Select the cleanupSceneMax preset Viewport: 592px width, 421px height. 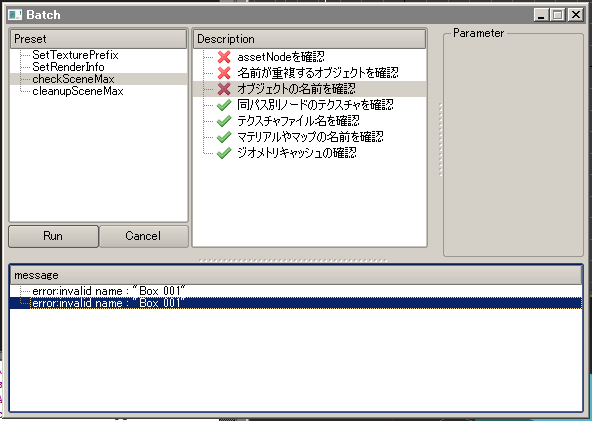[78, 91]
